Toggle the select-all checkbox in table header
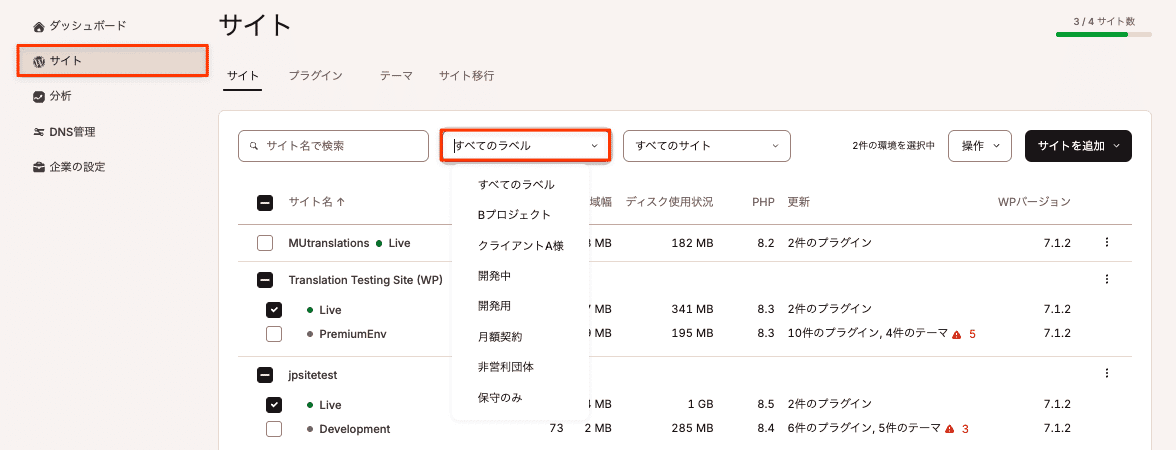 265,202
